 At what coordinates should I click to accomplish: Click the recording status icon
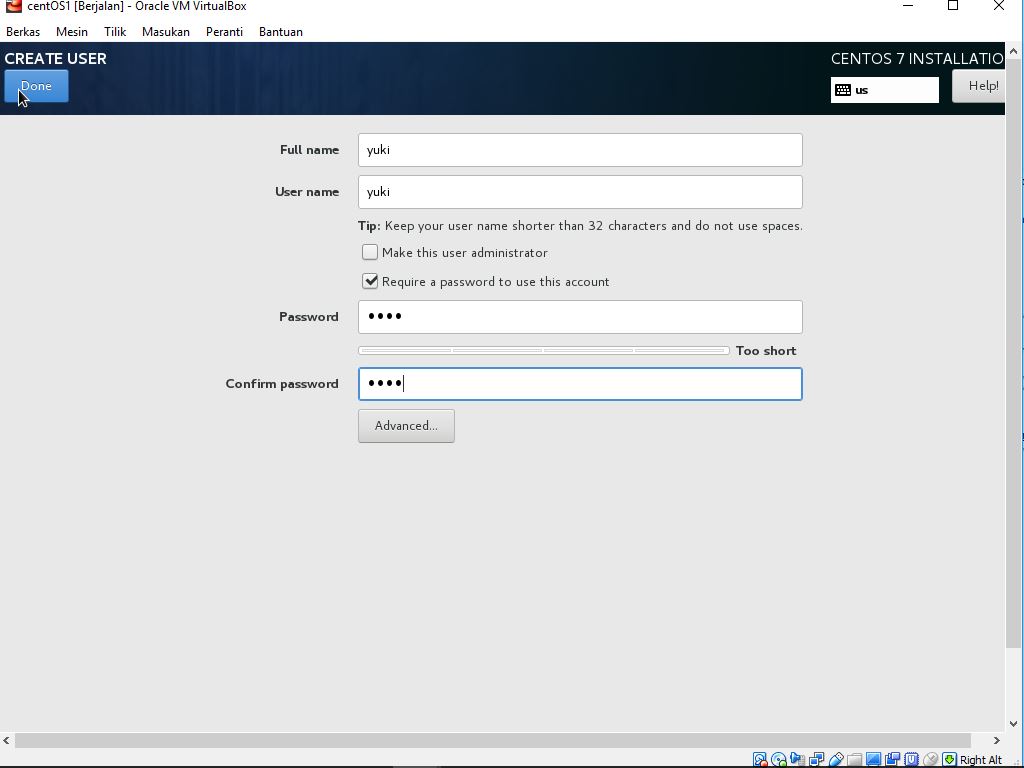coord(892,760)
